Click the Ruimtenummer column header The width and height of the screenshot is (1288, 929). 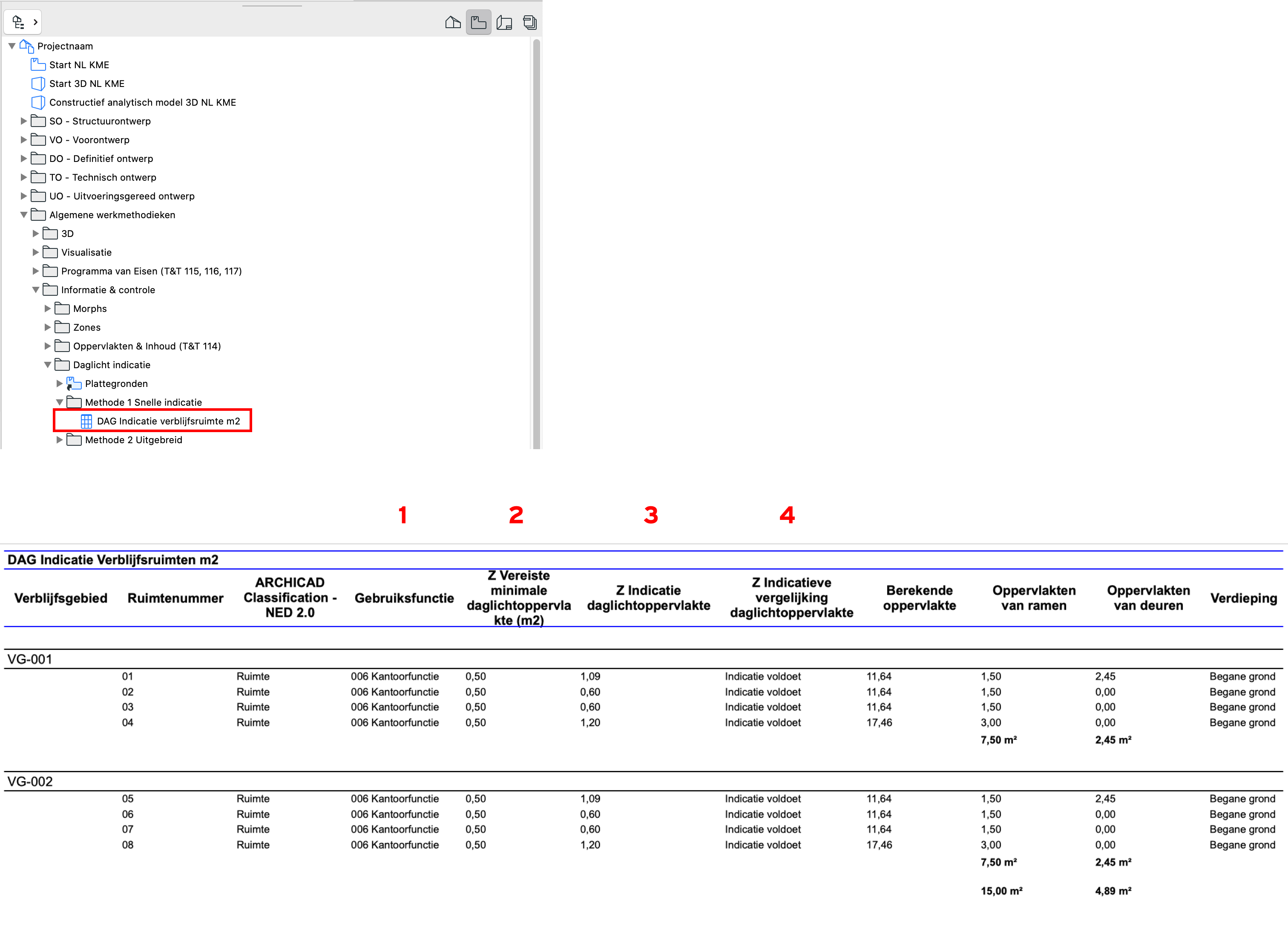(175, 598)
